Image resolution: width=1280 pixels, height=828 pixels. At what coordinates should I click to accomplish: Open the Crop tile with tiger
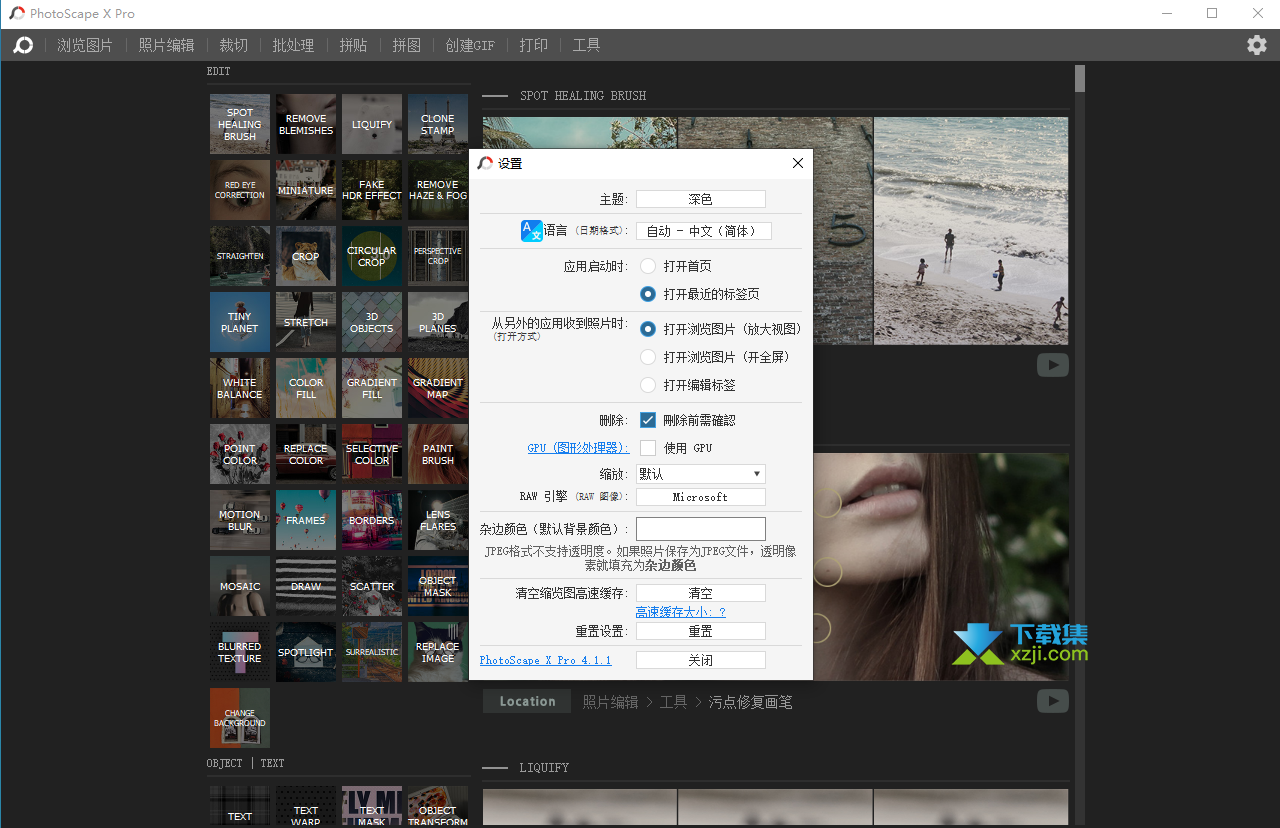[306, 256]
